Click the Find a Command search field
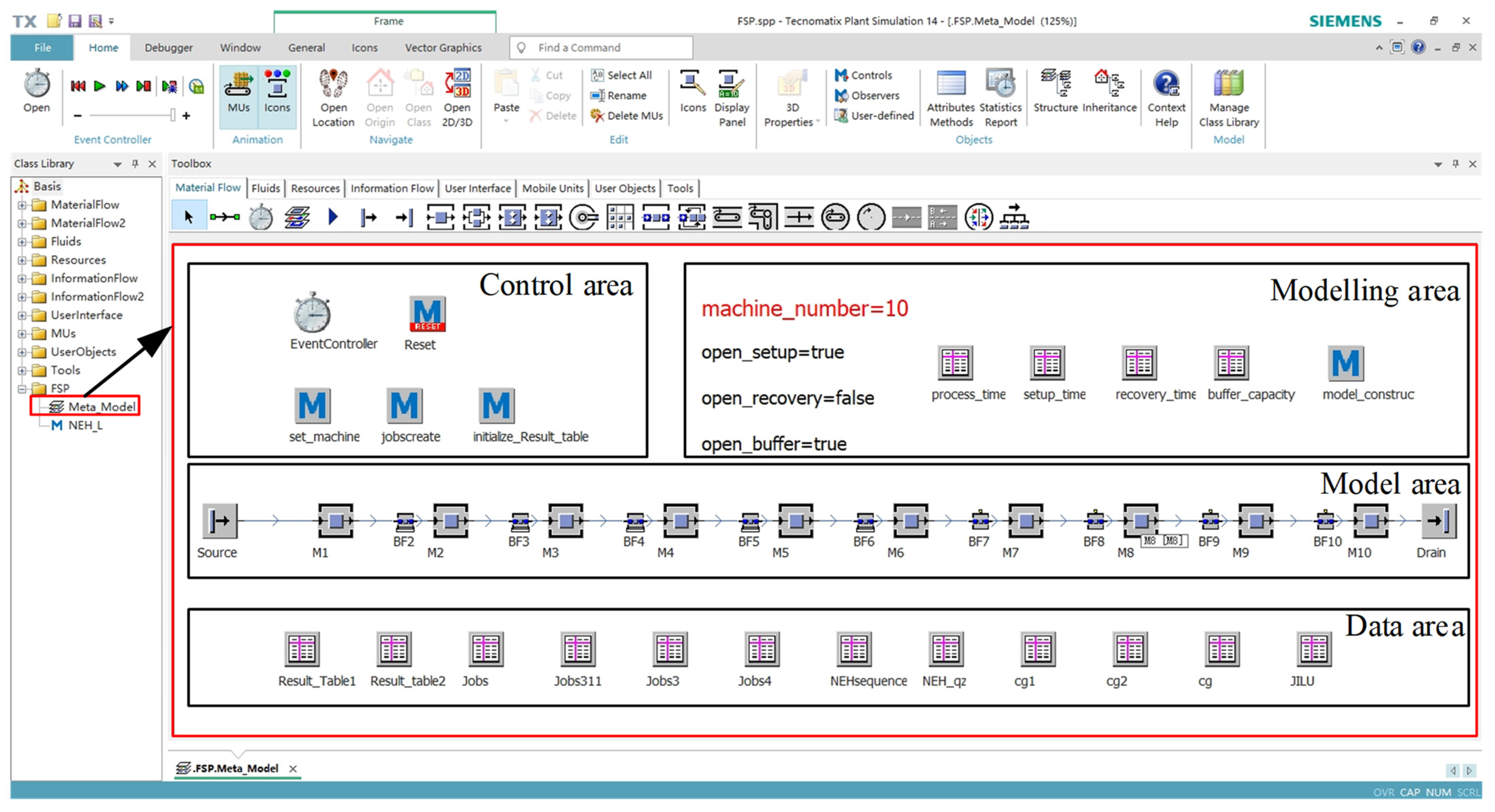This screenshot has height=812, width=1495. [x=604, y=48]
